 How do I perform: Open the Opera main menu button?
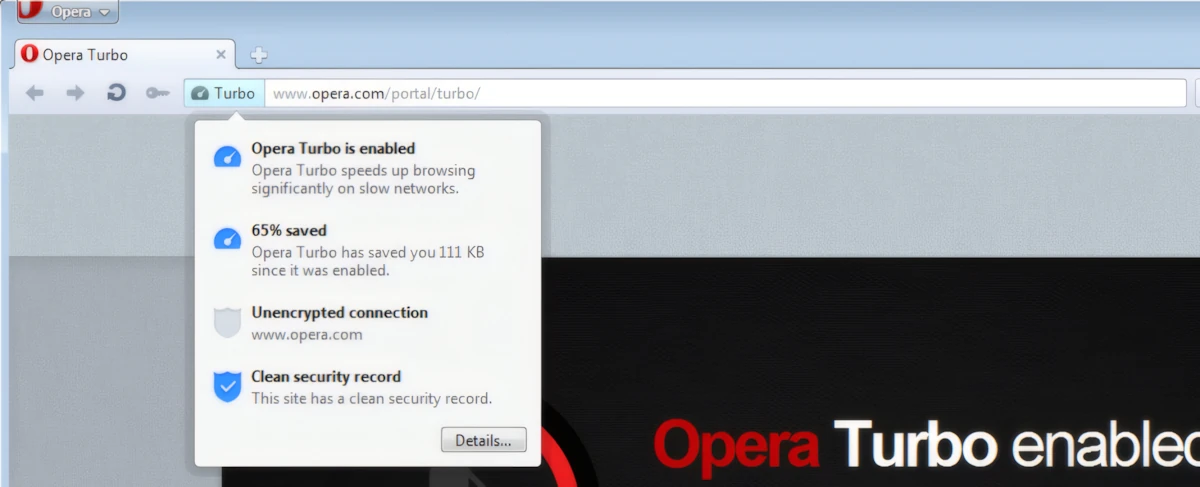click(68, 12)
